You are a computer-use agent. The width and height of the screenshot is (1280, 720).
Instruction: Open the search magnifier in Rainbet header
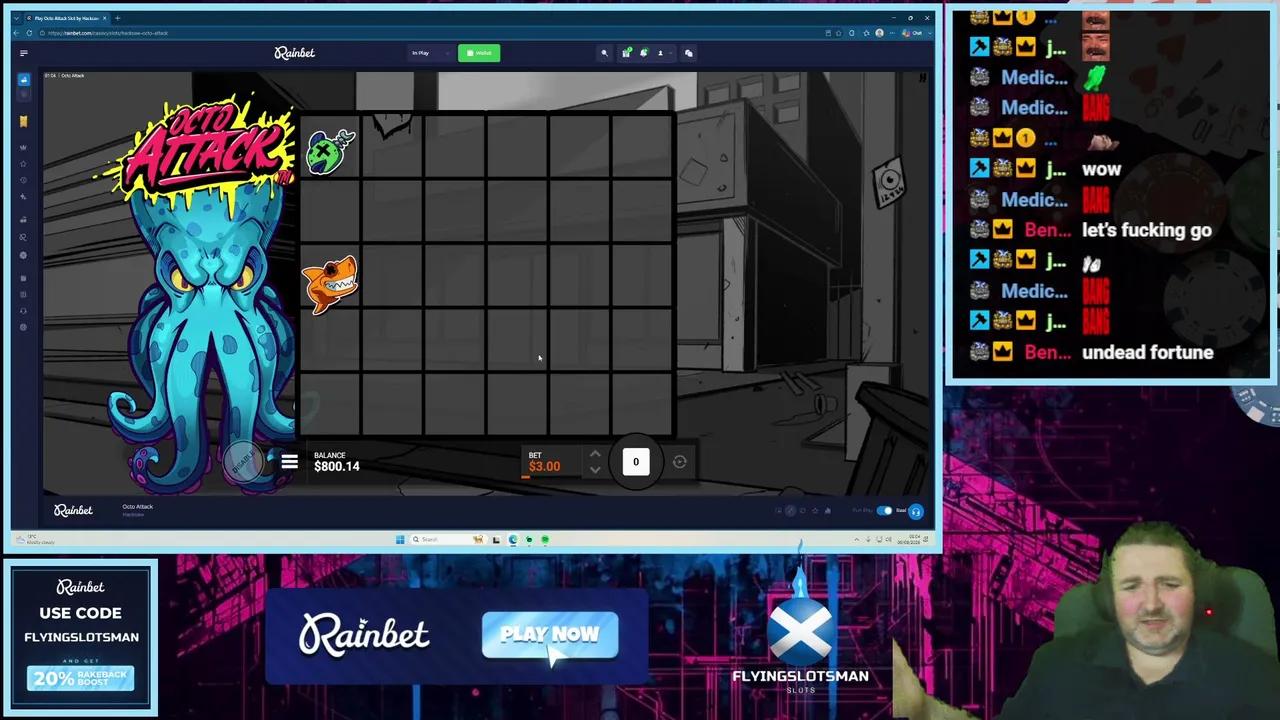[x=604, y=53]
